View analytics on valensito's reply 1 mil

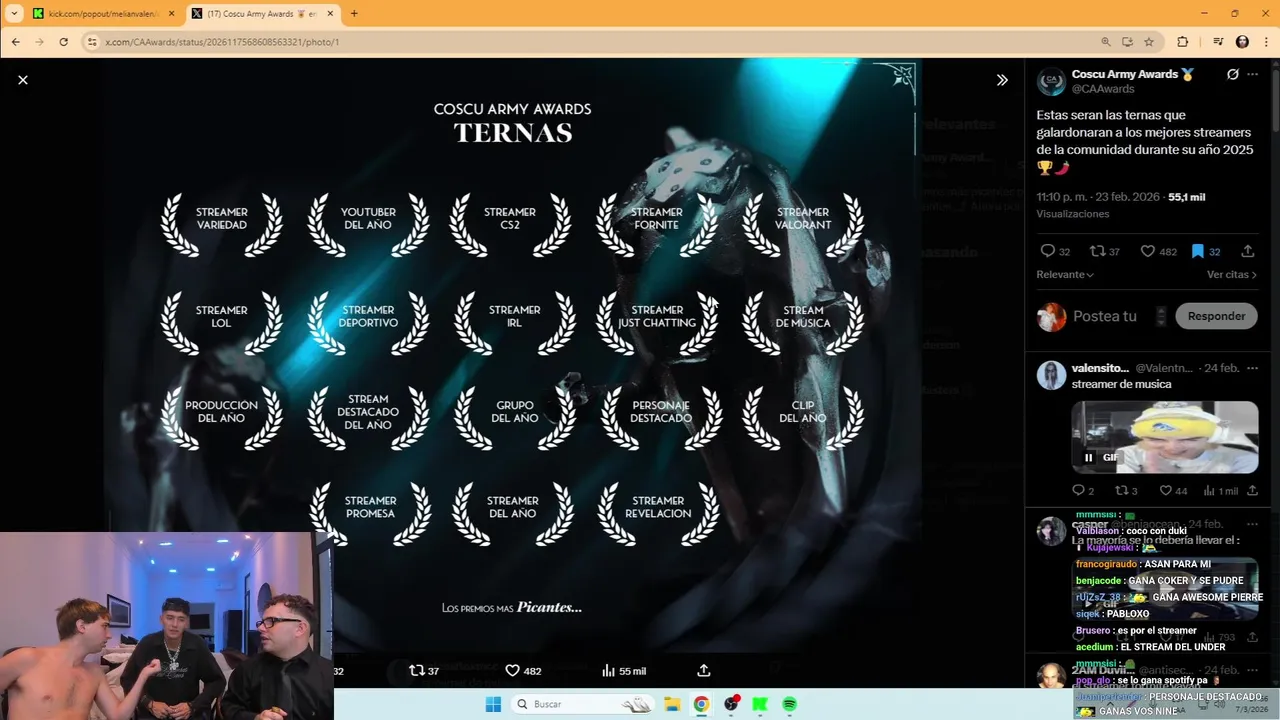pos(1221,491)
